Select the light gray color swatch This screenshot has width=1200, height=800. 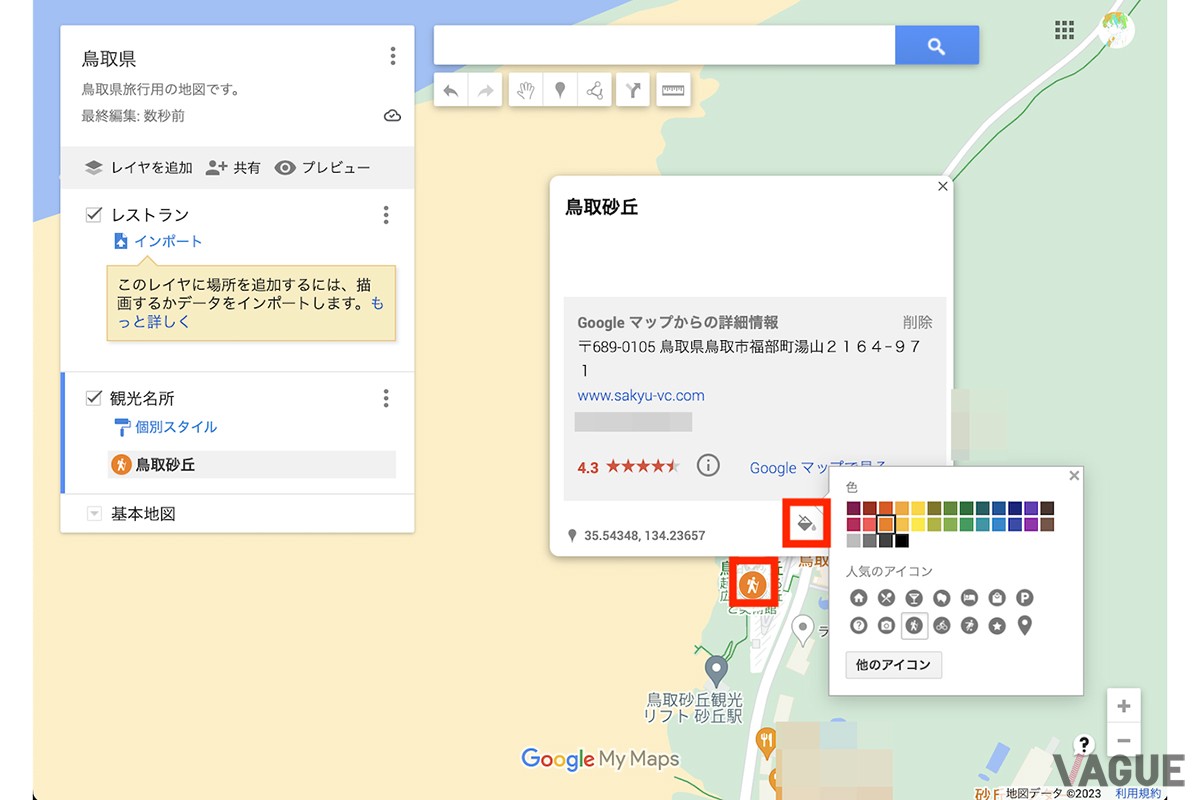(853, 541)
